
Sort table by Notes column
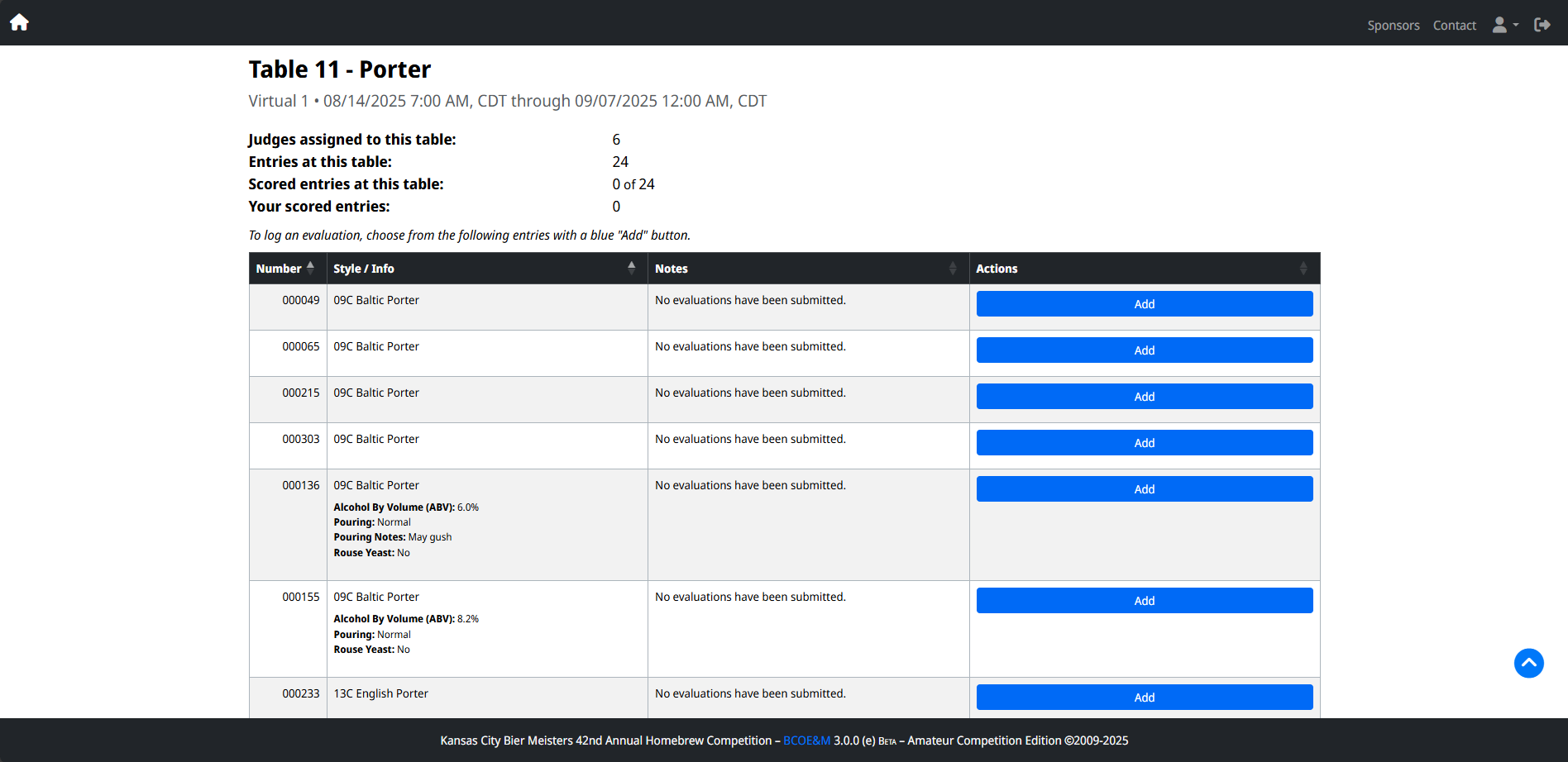pos(807,269)
